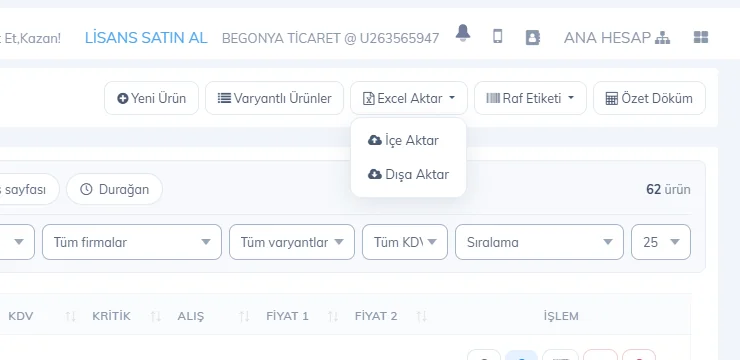This screenshot has height=360, width=740.
Task: Click the plus icon in Yeni Ürün
Action: [123, 99]
